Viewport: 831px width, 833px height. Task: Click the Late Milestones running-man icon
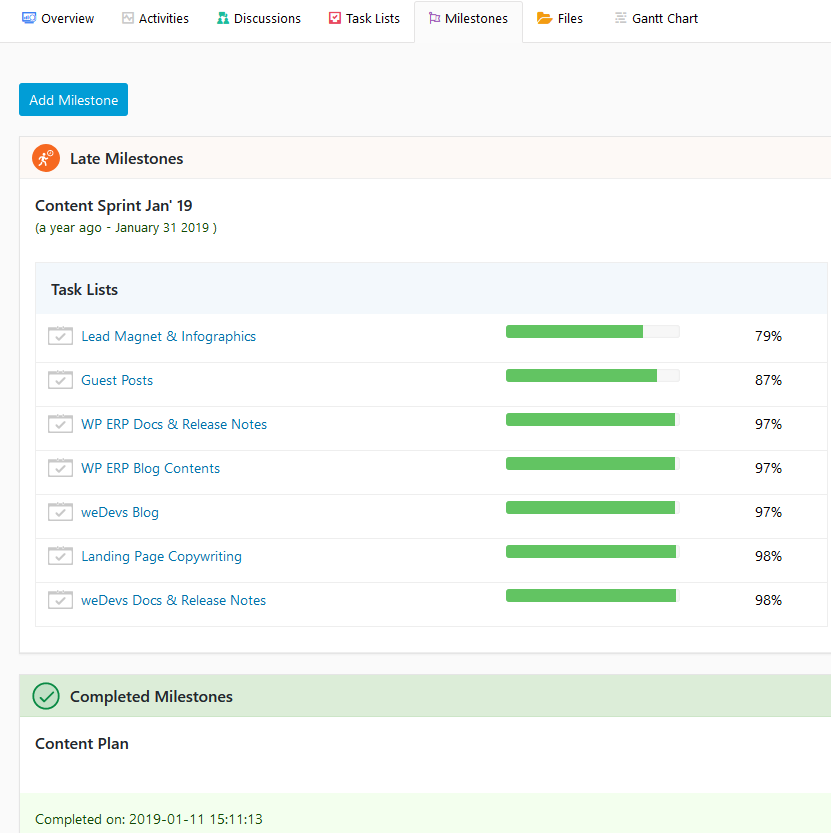46,158
